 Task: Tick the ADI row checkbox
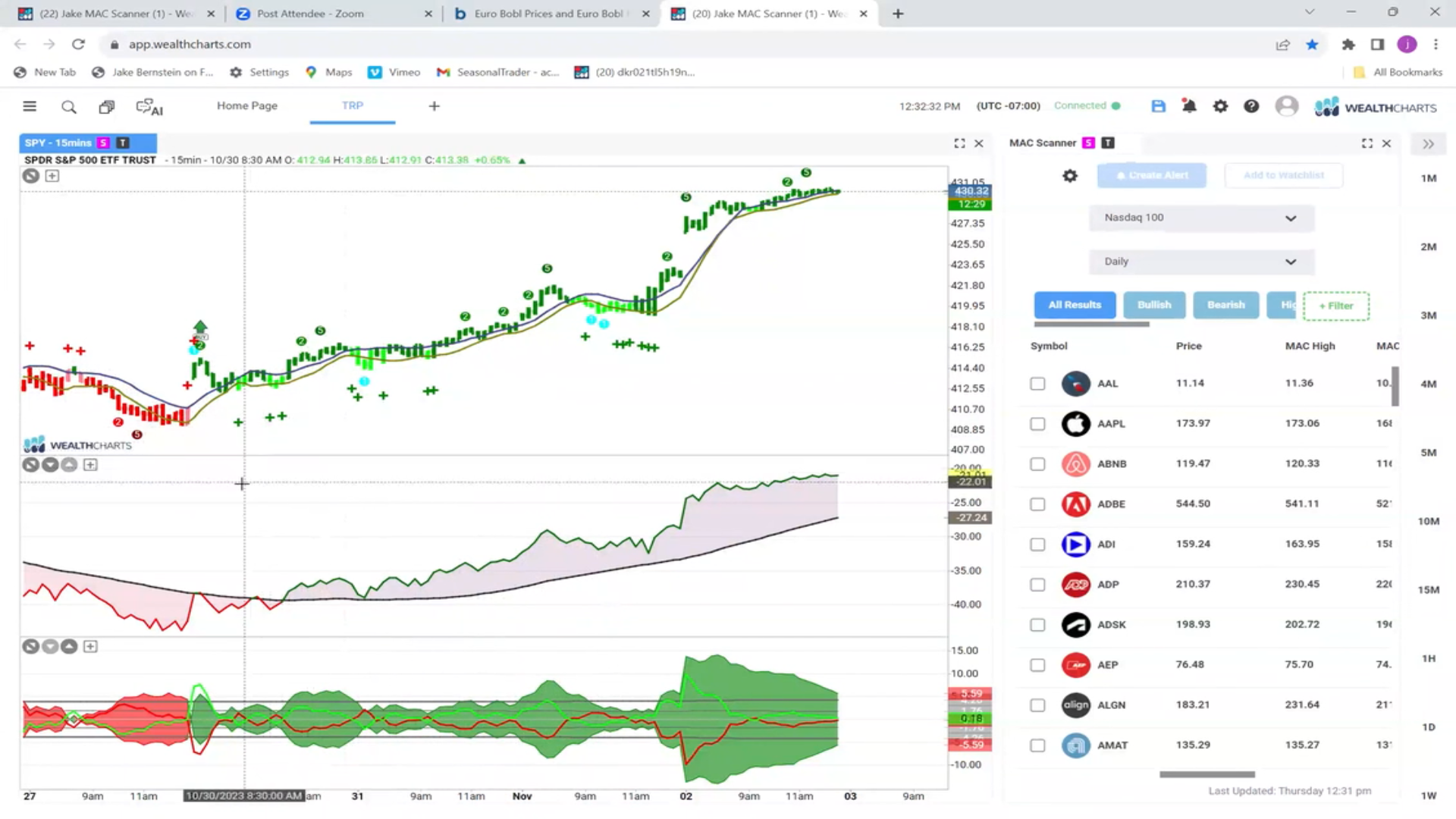click(x=1037, y=544)
